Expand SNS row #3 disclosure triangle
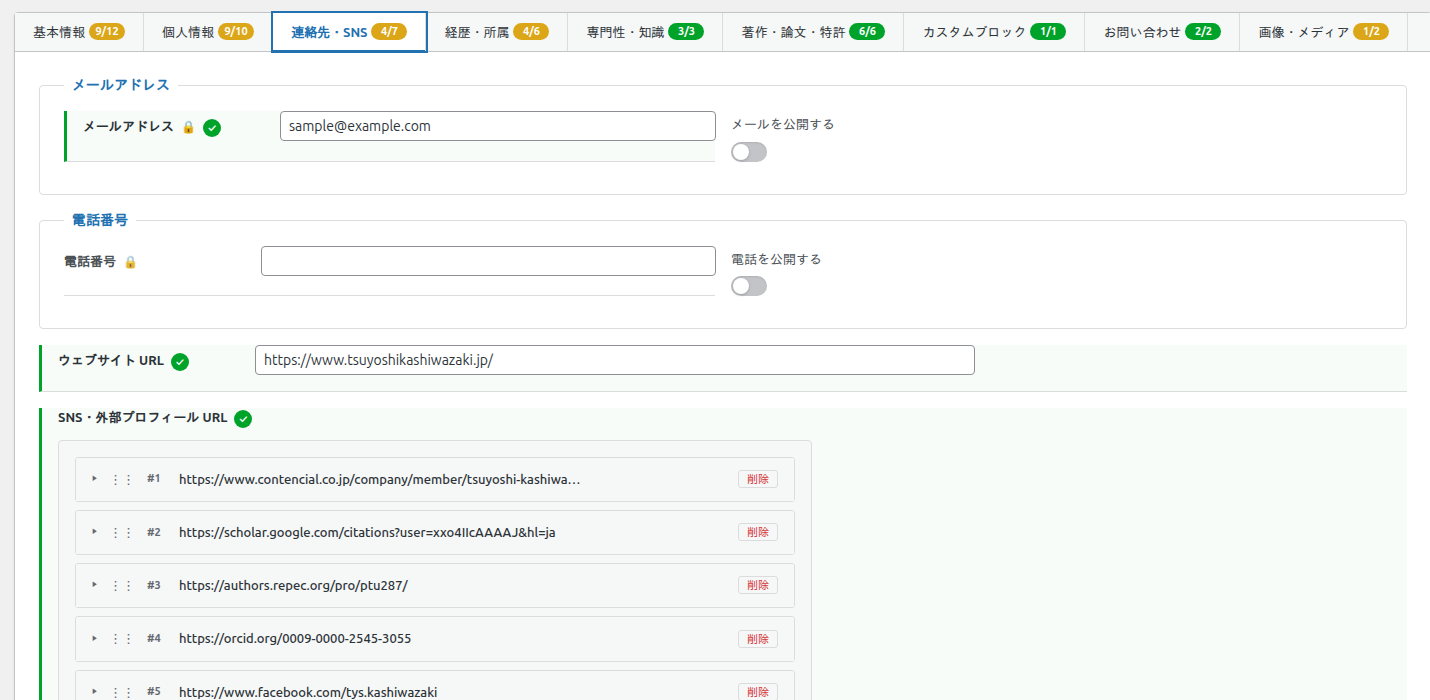Screen dimensions: 1430x700 coord(95,584)
